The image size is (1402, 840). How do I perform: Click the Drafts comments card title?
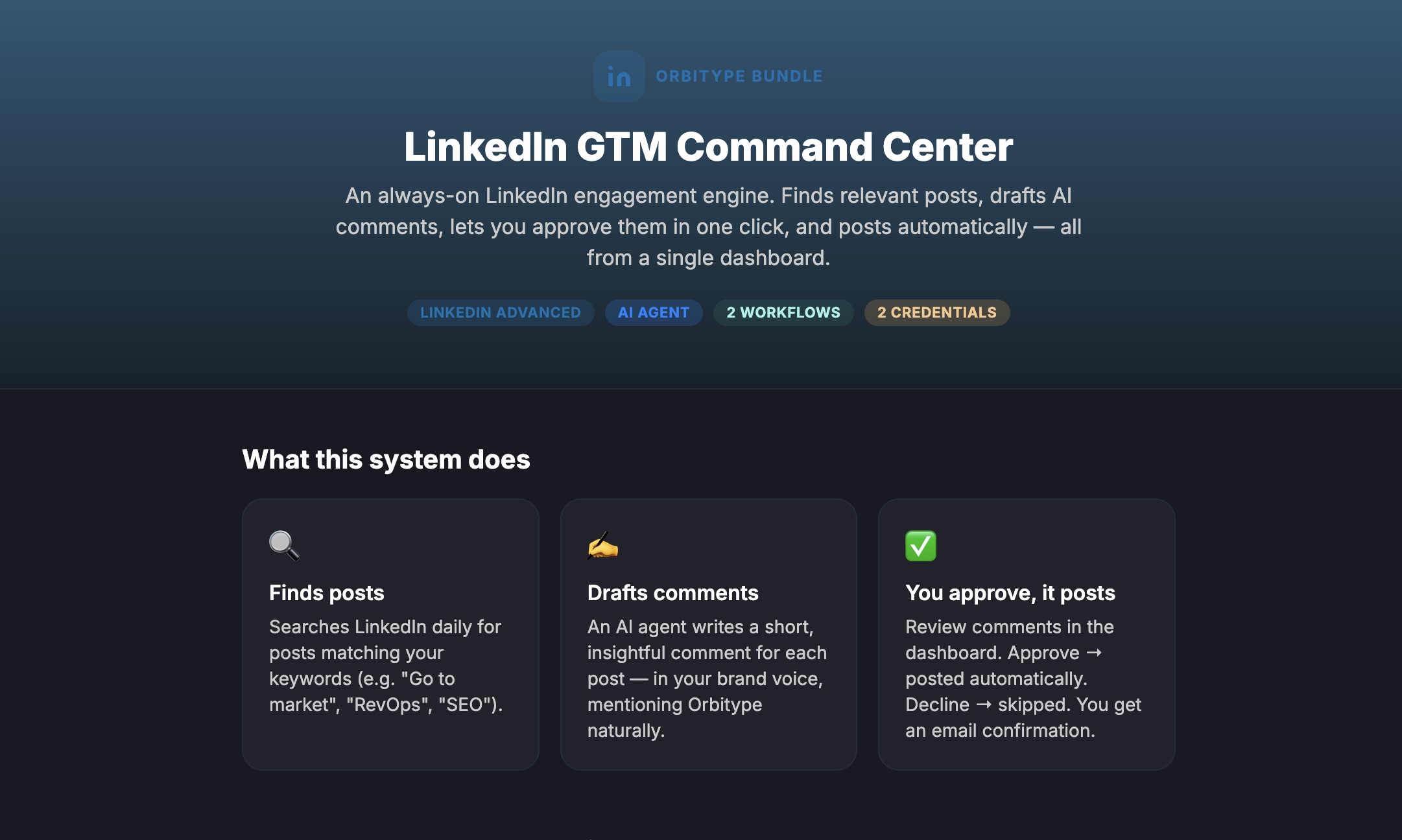pos(672,592)
